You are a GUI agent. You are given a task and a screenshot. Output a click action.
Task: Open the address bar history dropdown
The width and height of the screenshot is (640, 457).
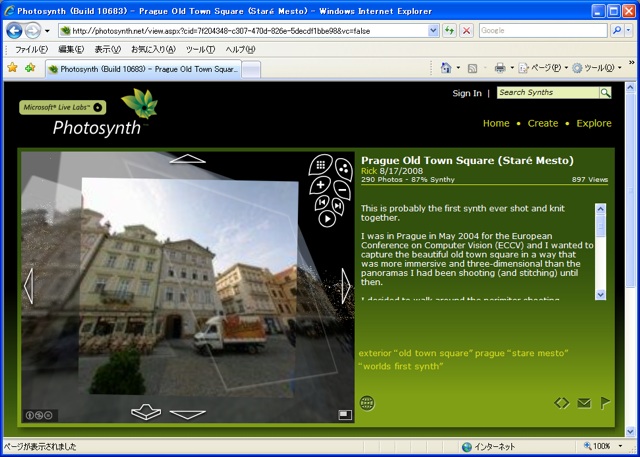click(x=433, y=31)
